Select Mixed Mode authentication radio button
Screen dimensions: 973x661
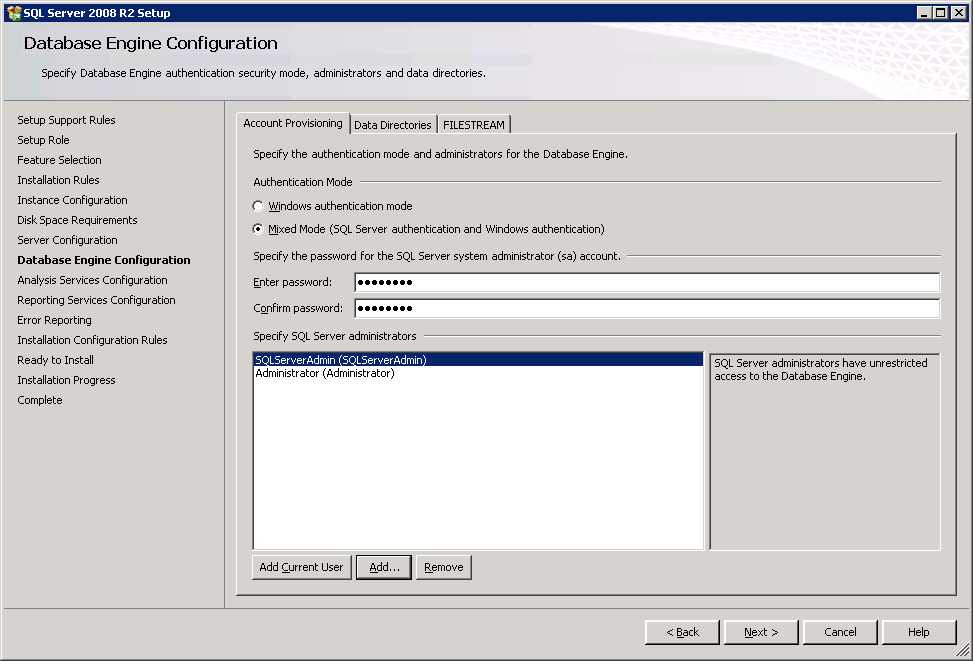click(258, 229)
